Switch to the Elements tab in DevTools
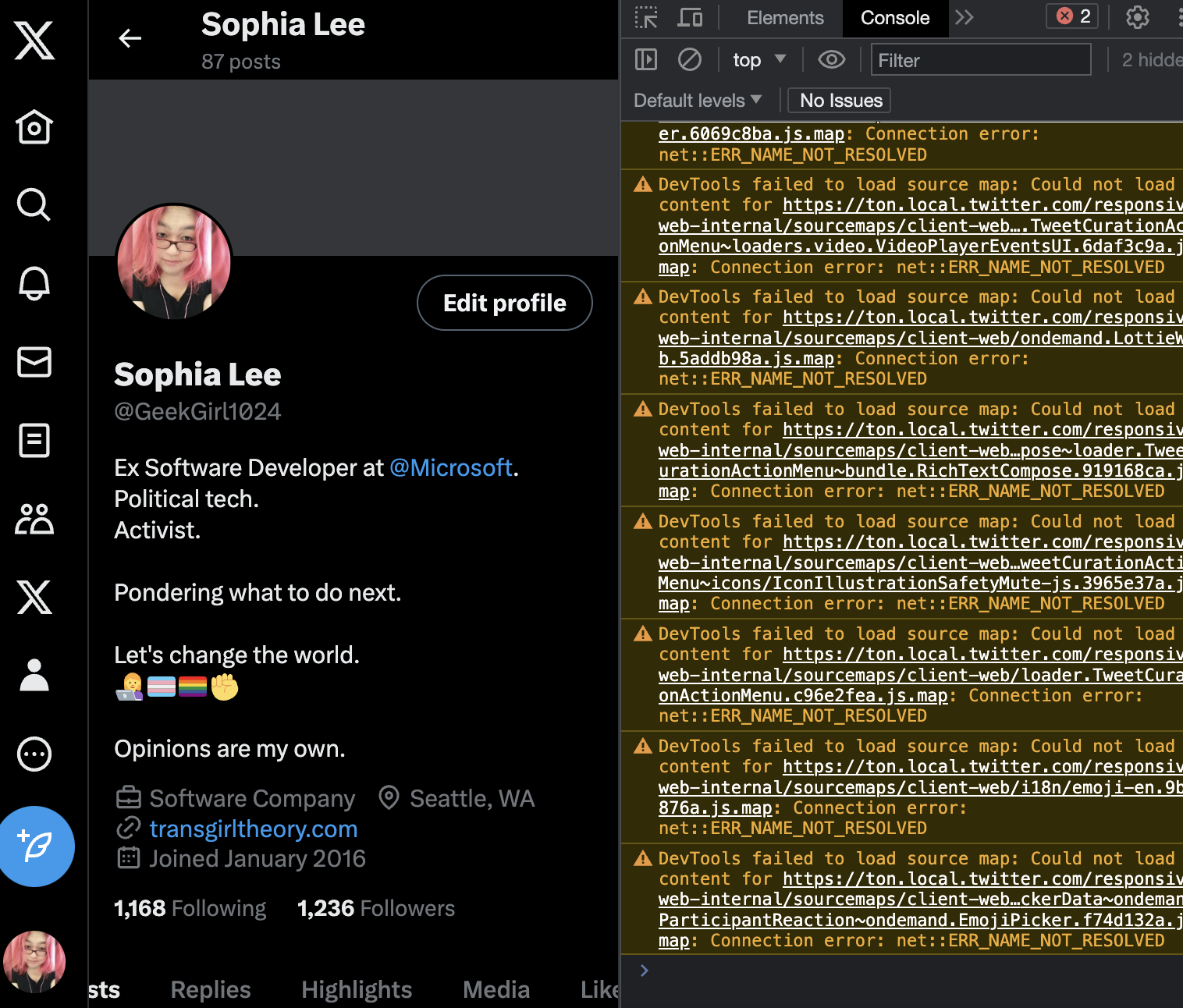The width and height of the screenshot is (1183, 1008). click(x=784, y=17)
